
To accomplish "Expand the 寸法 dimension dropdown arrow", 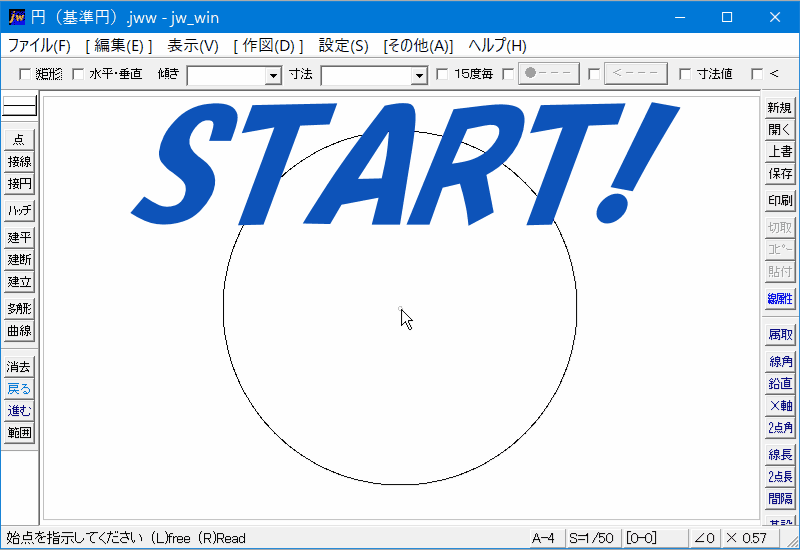I will click(419, 76).
